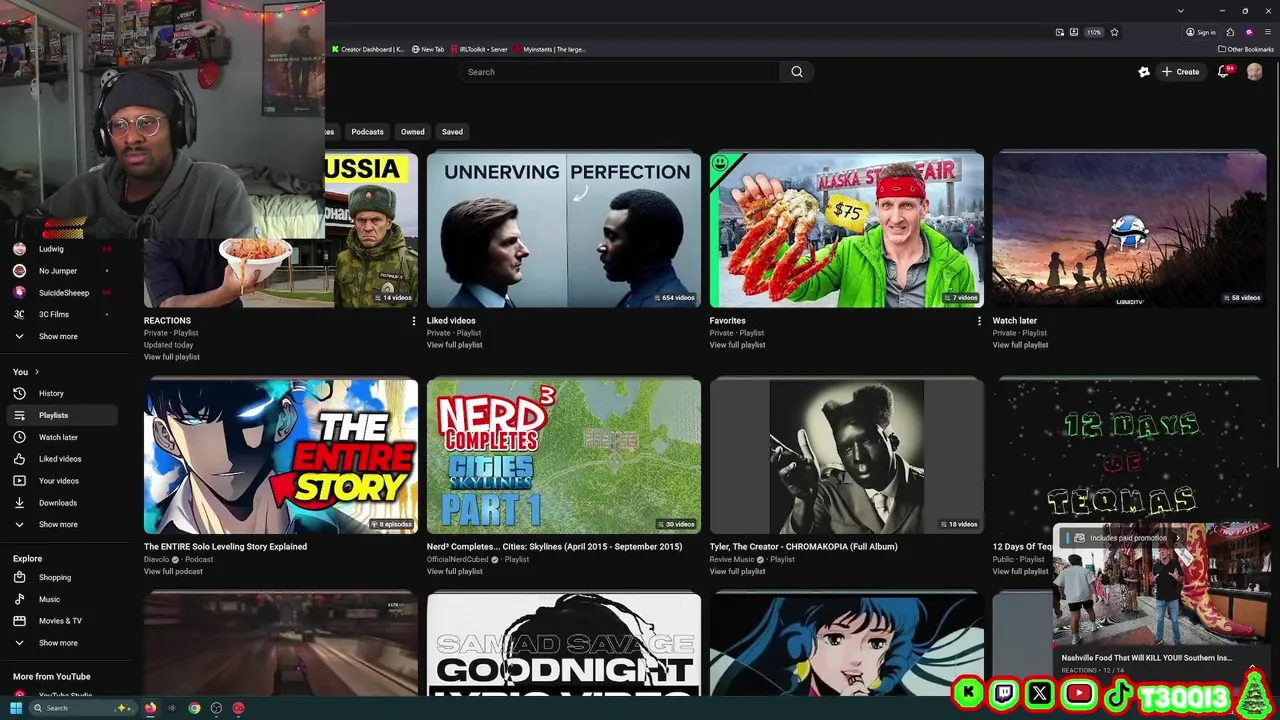Screen dimensions: 1280x720
Task: Open History in the sidebar
Action: click(x=64, y=393)
